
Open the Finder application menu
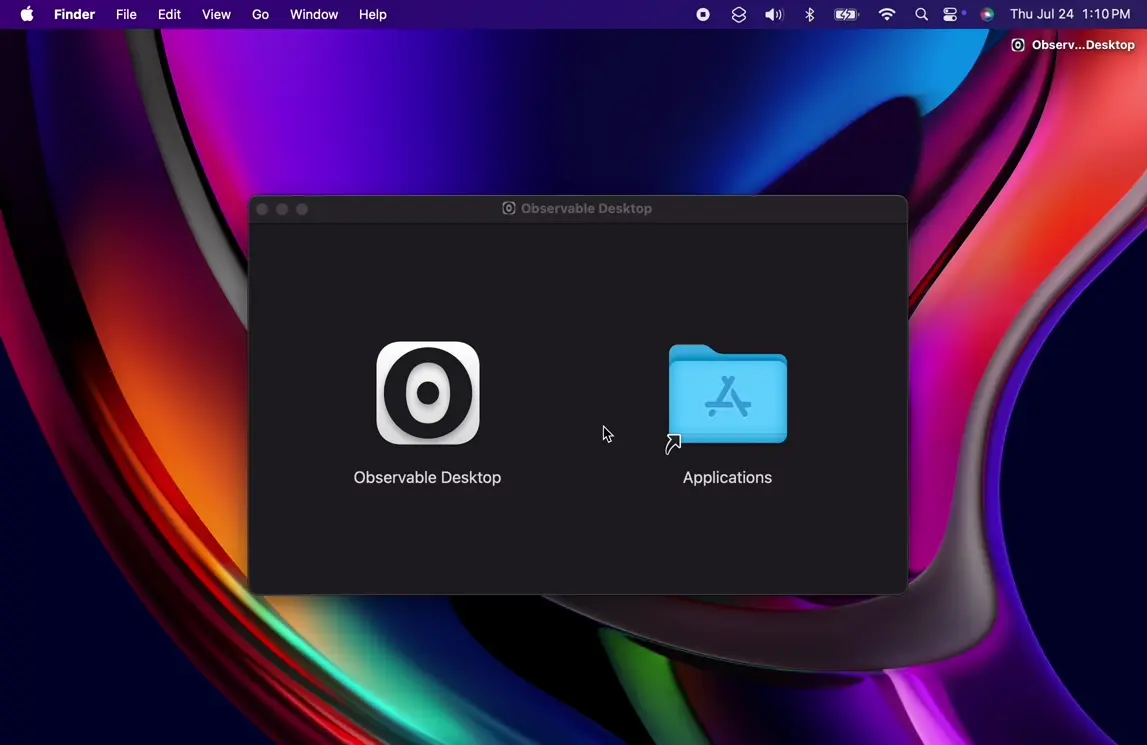pyautogui.click(x=74, y=15)
